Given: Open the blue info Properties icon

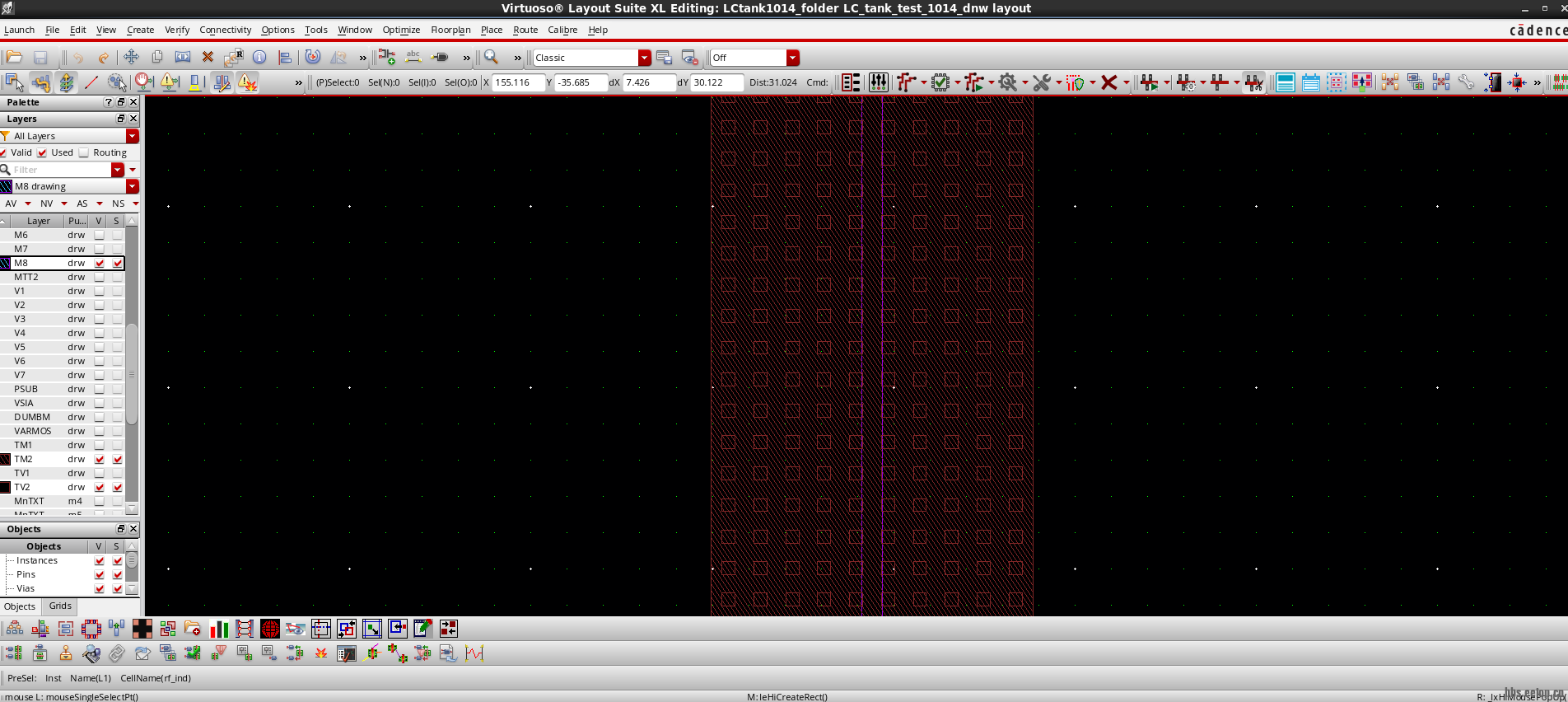Looking at the screenshot, I should 259,58.
